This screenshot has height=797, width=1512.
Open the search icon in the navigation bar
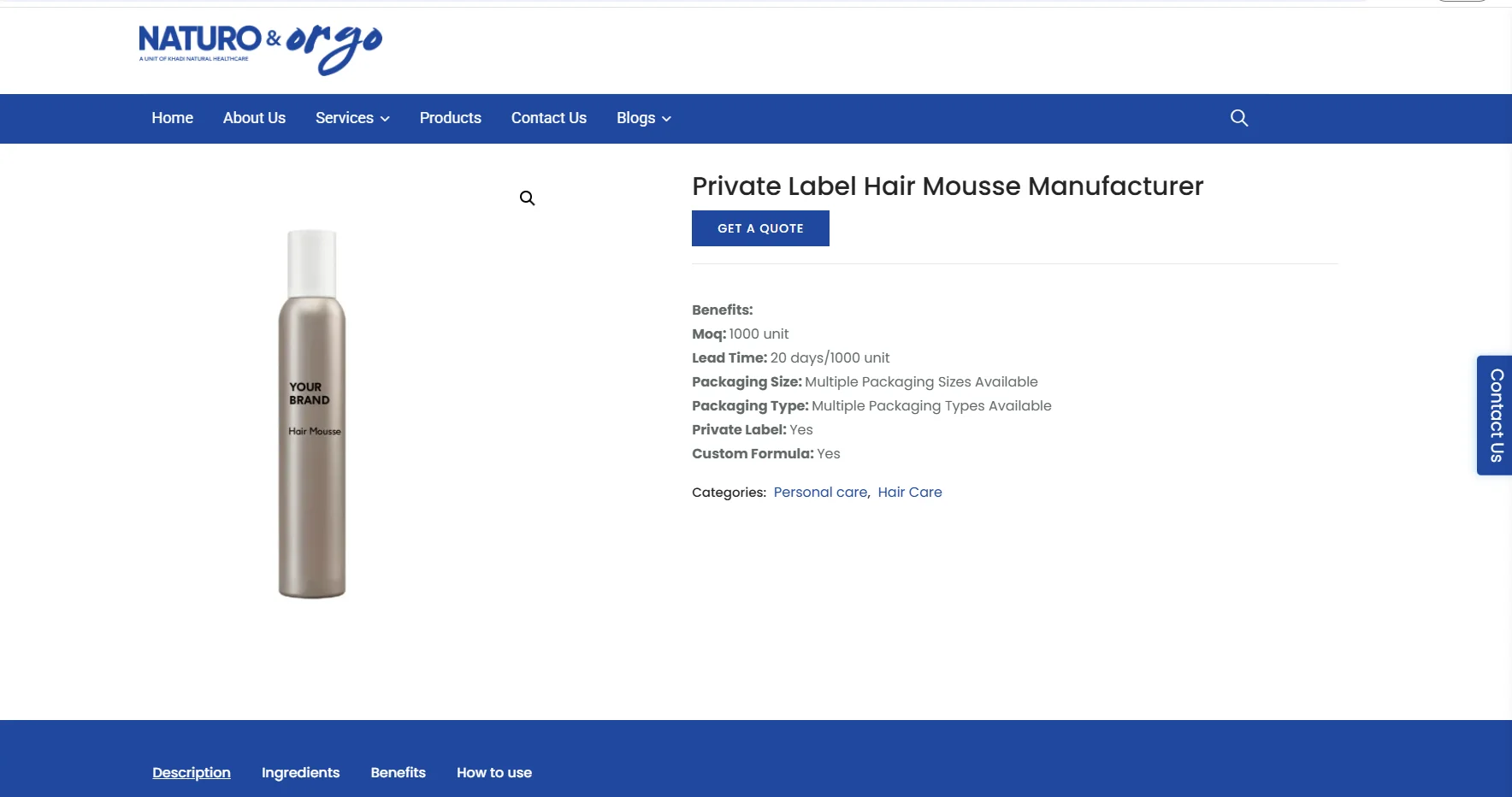(1239, 117)
